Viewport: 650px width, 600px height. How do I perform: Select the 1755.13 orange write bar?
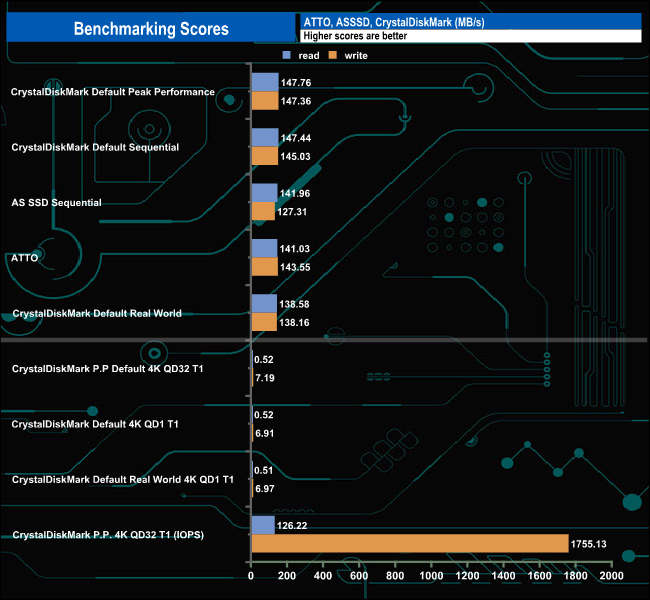click(x=409, y=544)
